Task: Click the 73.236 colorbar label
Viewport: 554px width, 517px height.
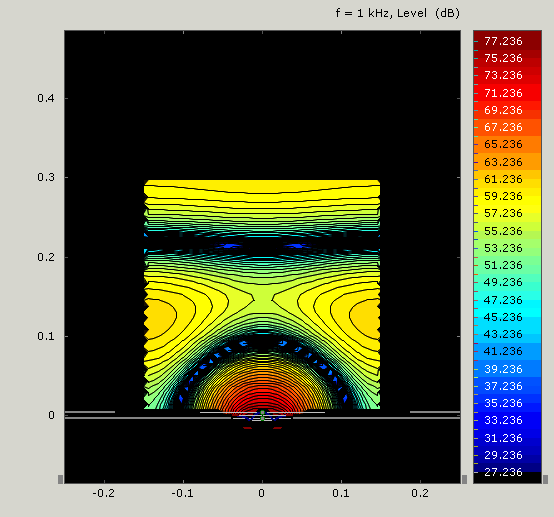Action: (x=503, y=75)
